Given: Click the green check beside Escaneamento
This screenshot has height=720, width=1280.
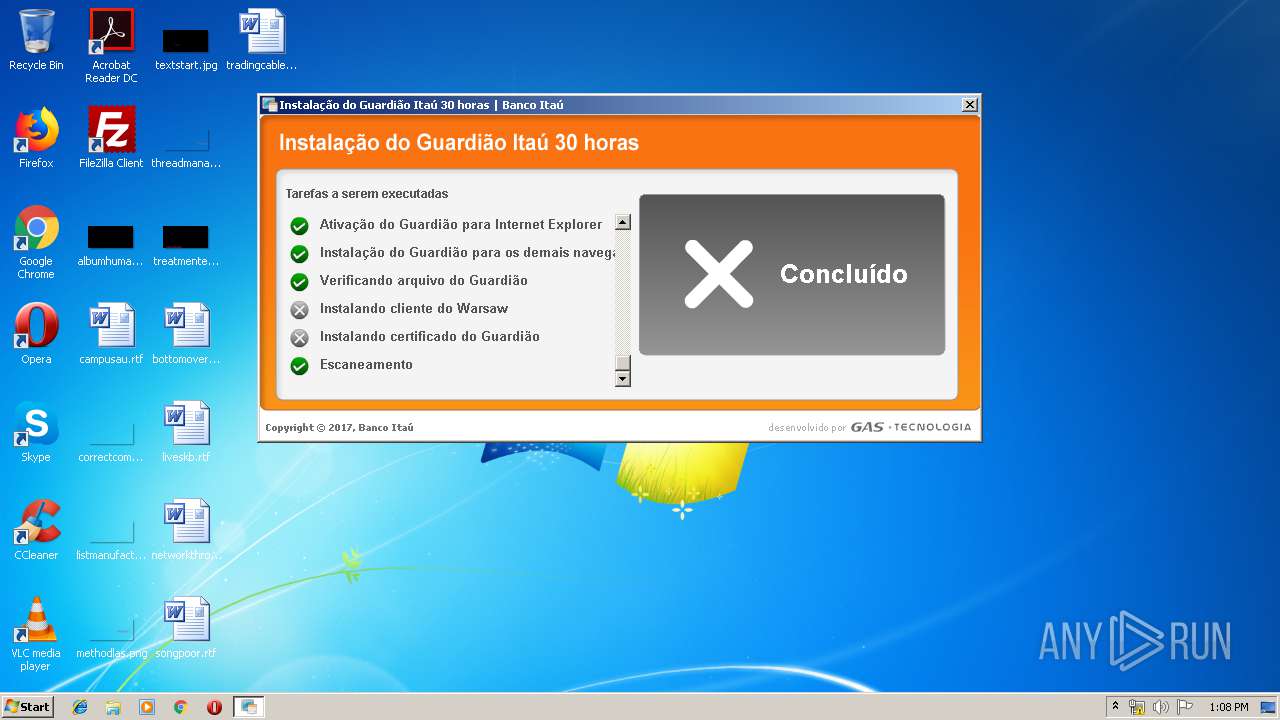Looking at the screenshot, I should pyautogui.click(x=299, y=366).
